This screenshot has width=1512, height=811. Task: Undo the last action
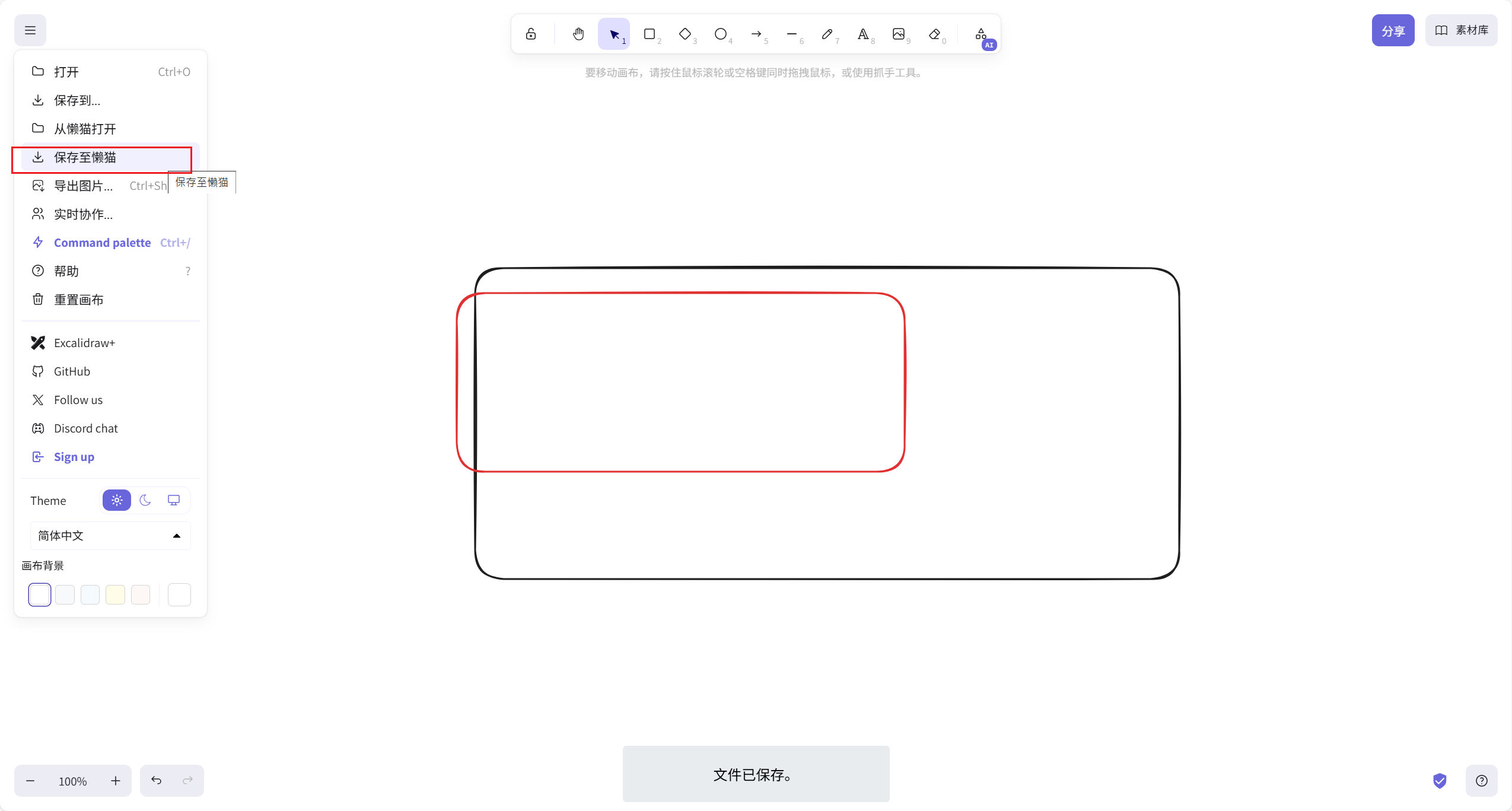point(156,781)
